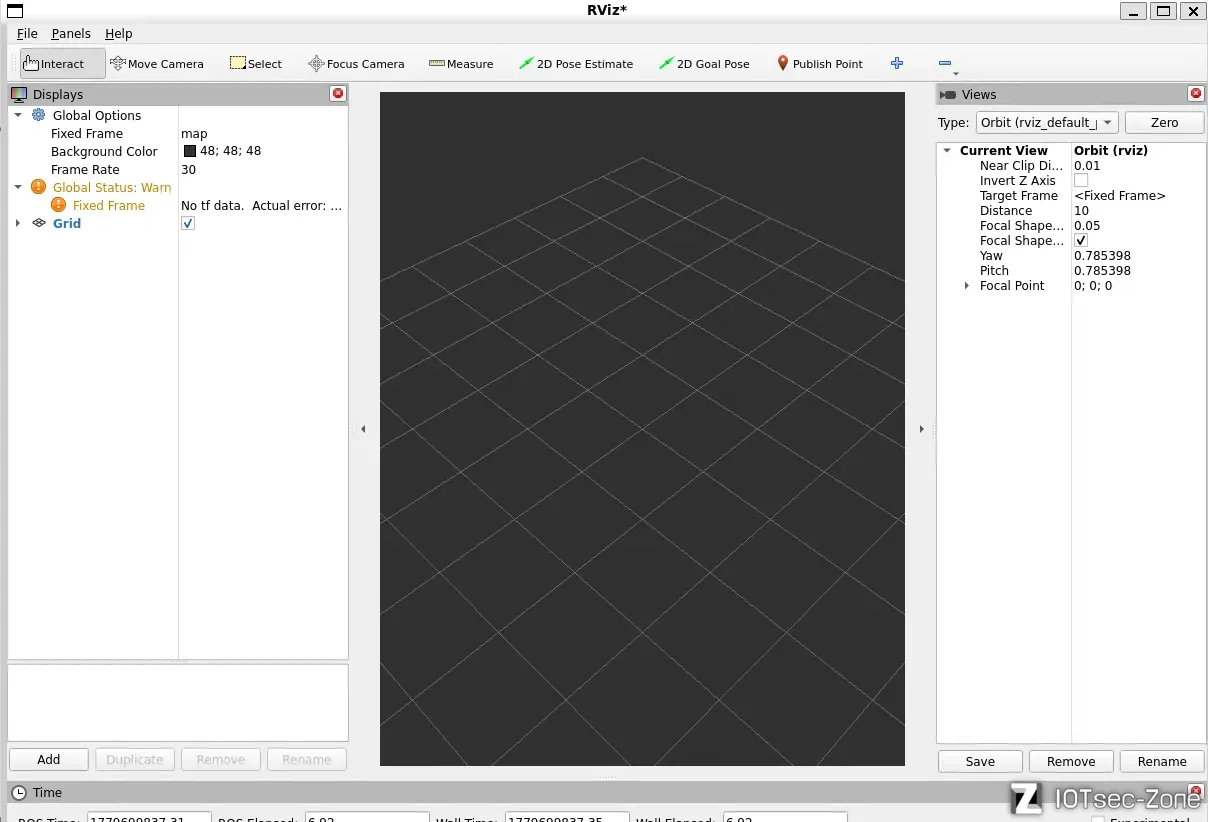The width and height of the screenshot is (1208, 822).
Task: Click the Fixed Frame warning icon
Action: click(x=59, y=205)
